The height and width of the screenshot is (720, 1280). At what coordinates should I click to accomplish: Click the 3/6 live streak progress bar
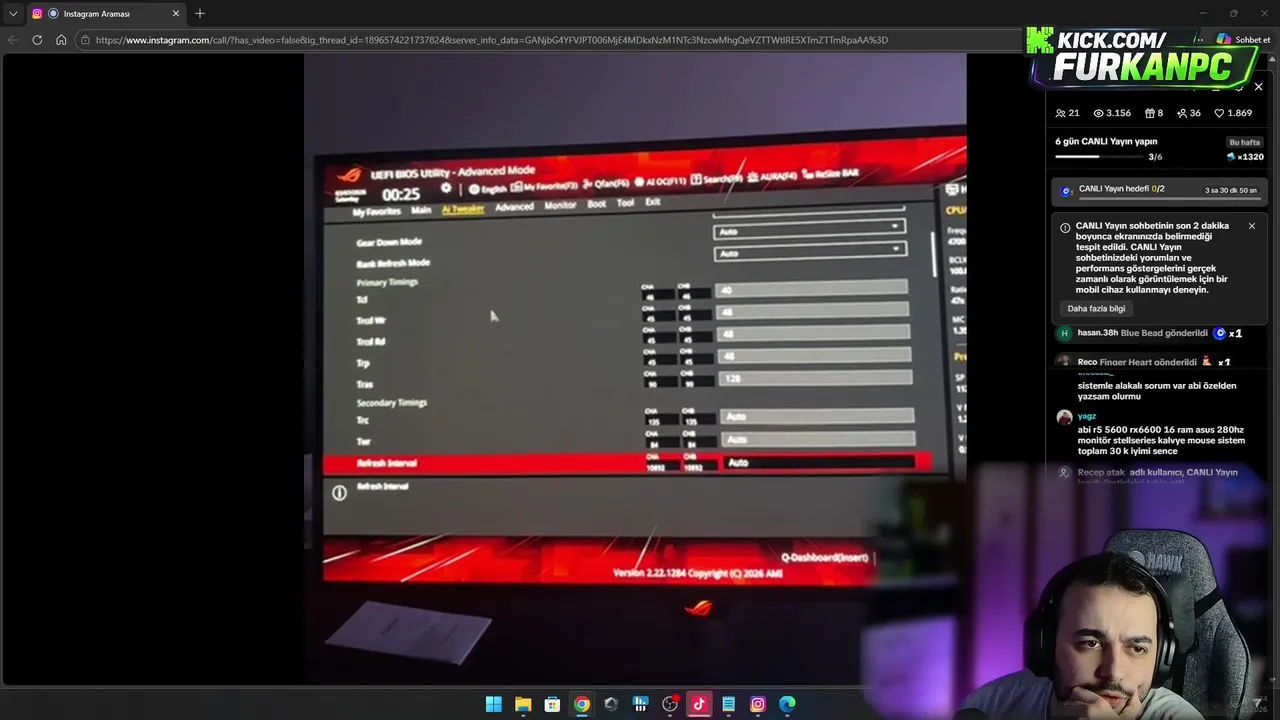[x=1099, y=157]
